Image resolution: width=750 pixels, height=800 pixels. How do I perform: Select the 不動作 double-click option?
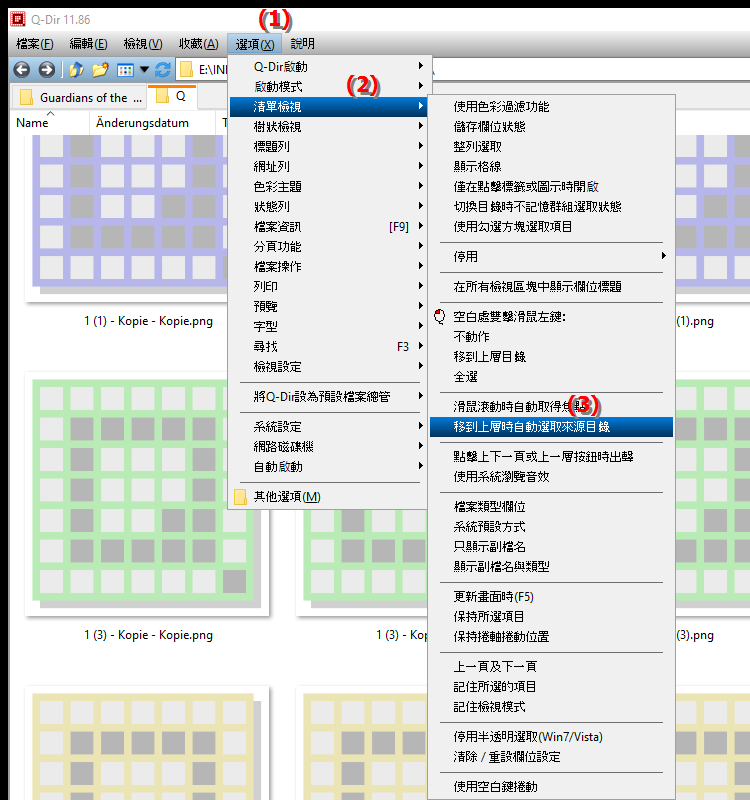[551, 337]
